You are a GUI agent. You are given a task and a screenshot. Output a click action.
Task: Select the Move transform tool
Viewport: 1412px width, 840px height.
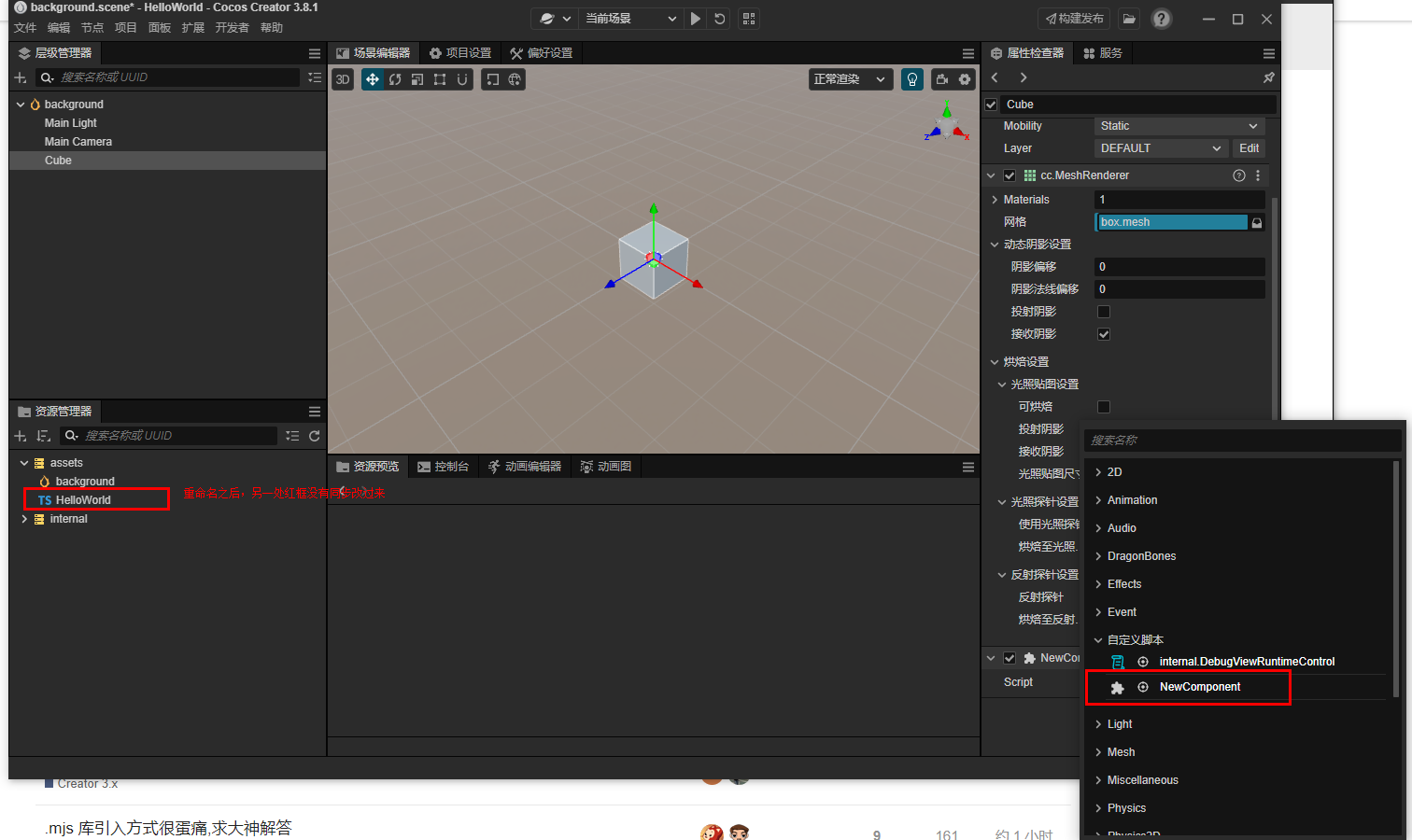click(373, 79)
